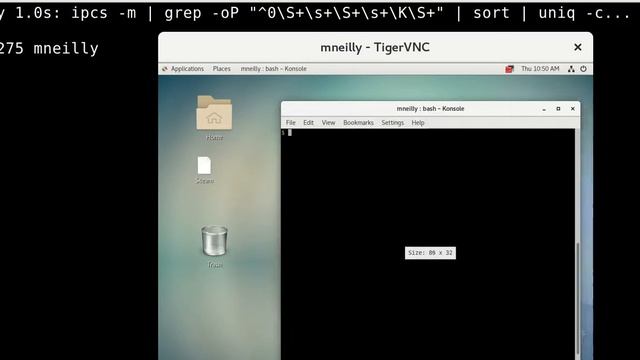
Task: Open Konsole Settings menu
Action: pos(393,122)
